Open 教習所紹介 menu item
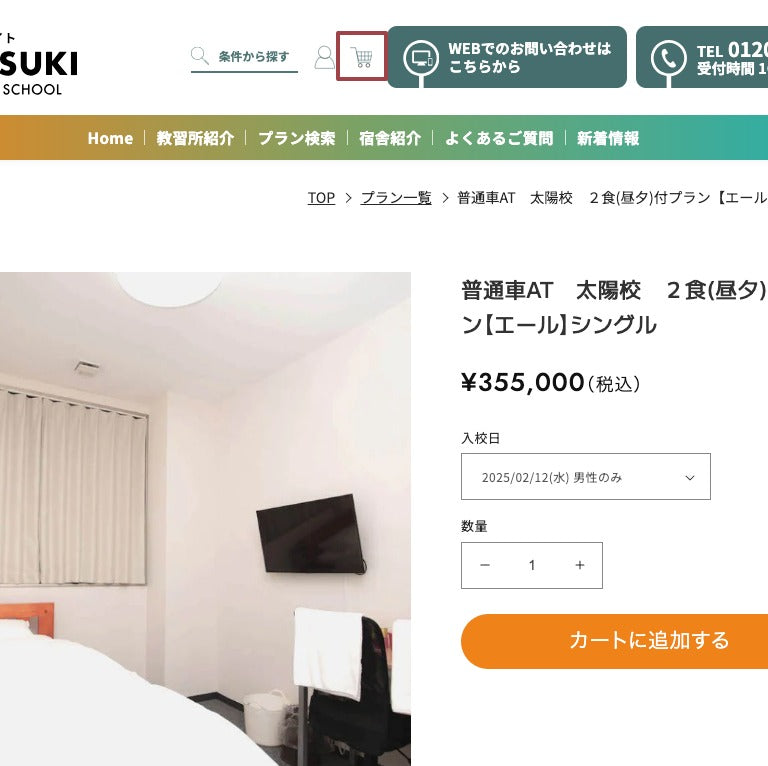768x766 pixels. pos(195,138)
